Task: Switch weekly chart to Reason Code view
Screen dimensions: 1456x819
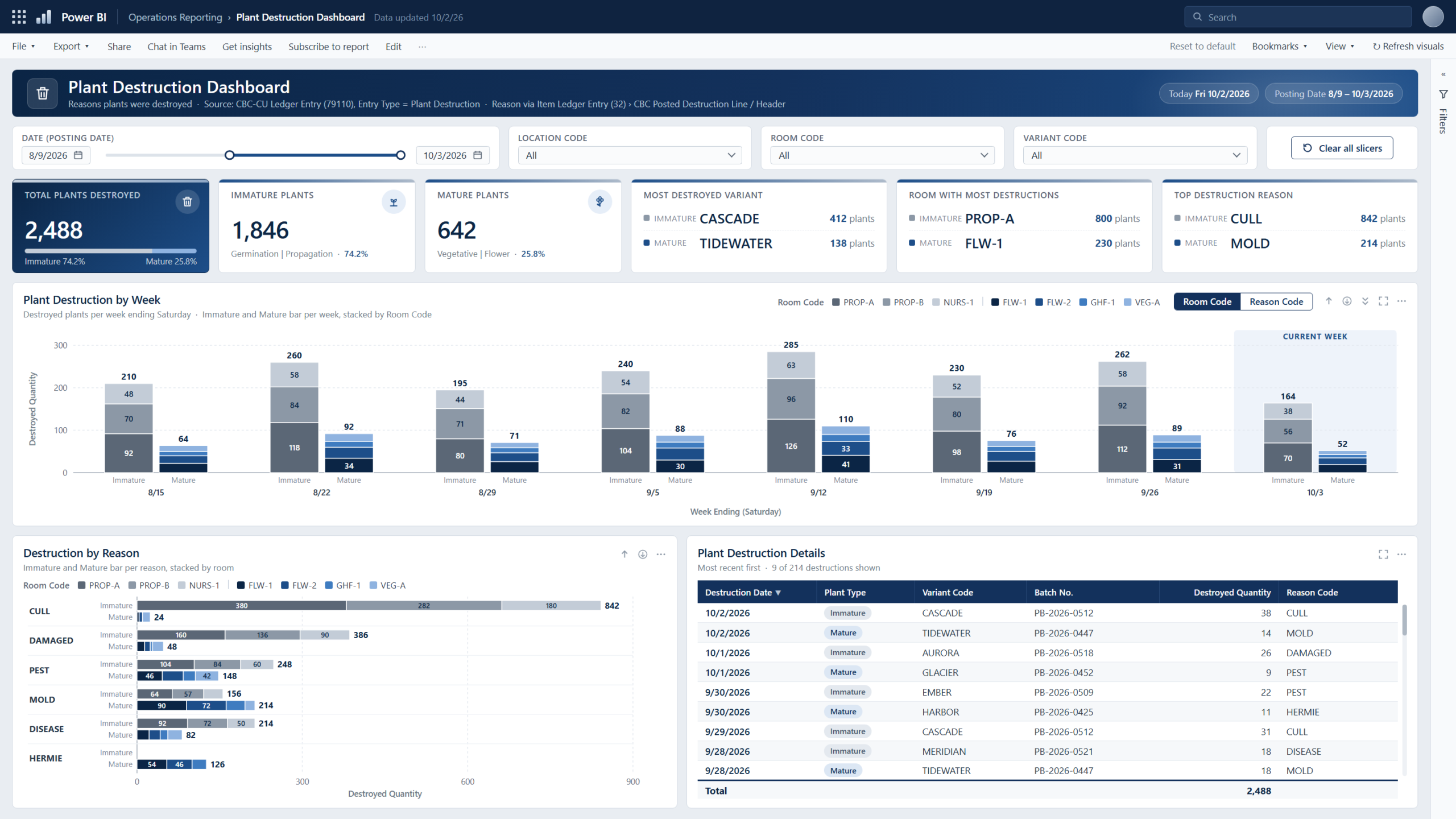Action: [x=1276, y=301]
